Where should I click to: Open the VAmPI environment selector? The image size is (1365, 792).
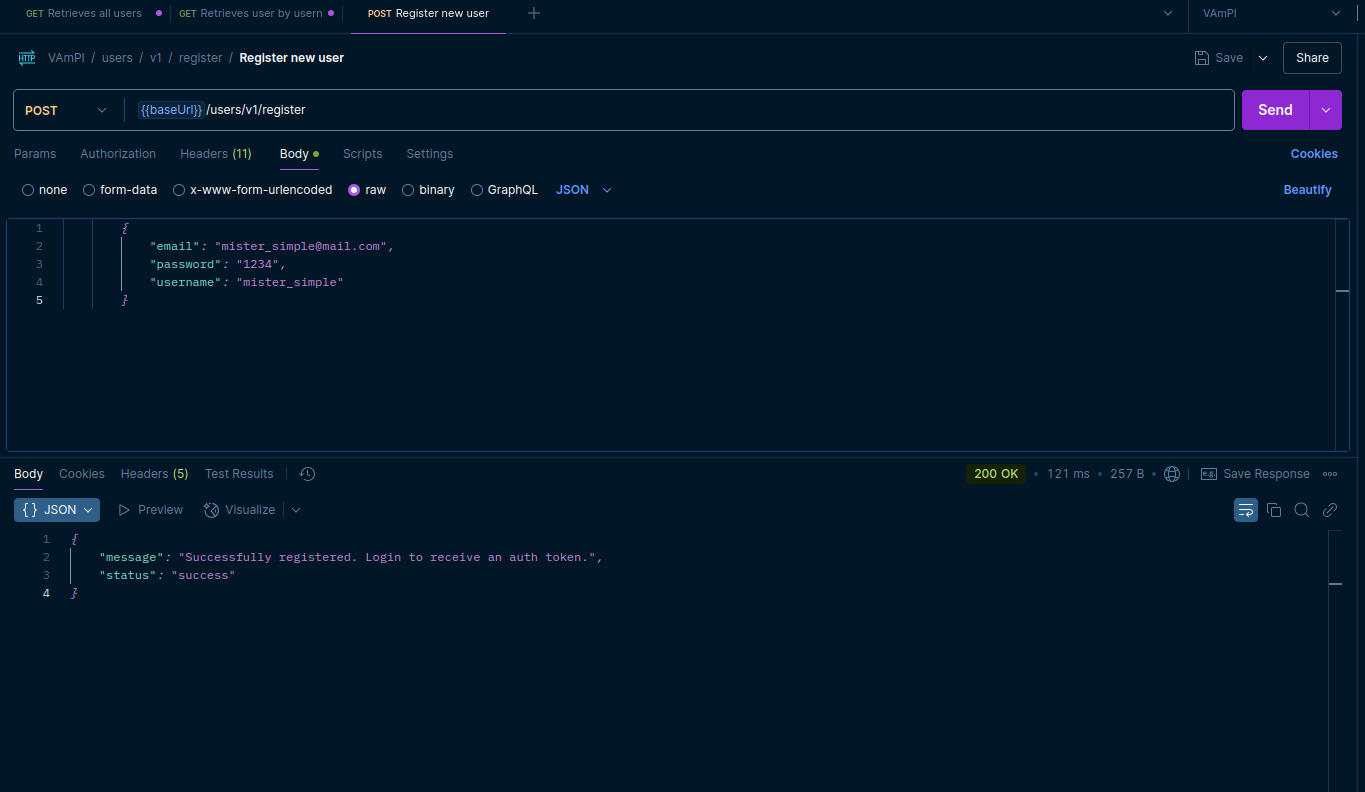tap(1271, 13)
